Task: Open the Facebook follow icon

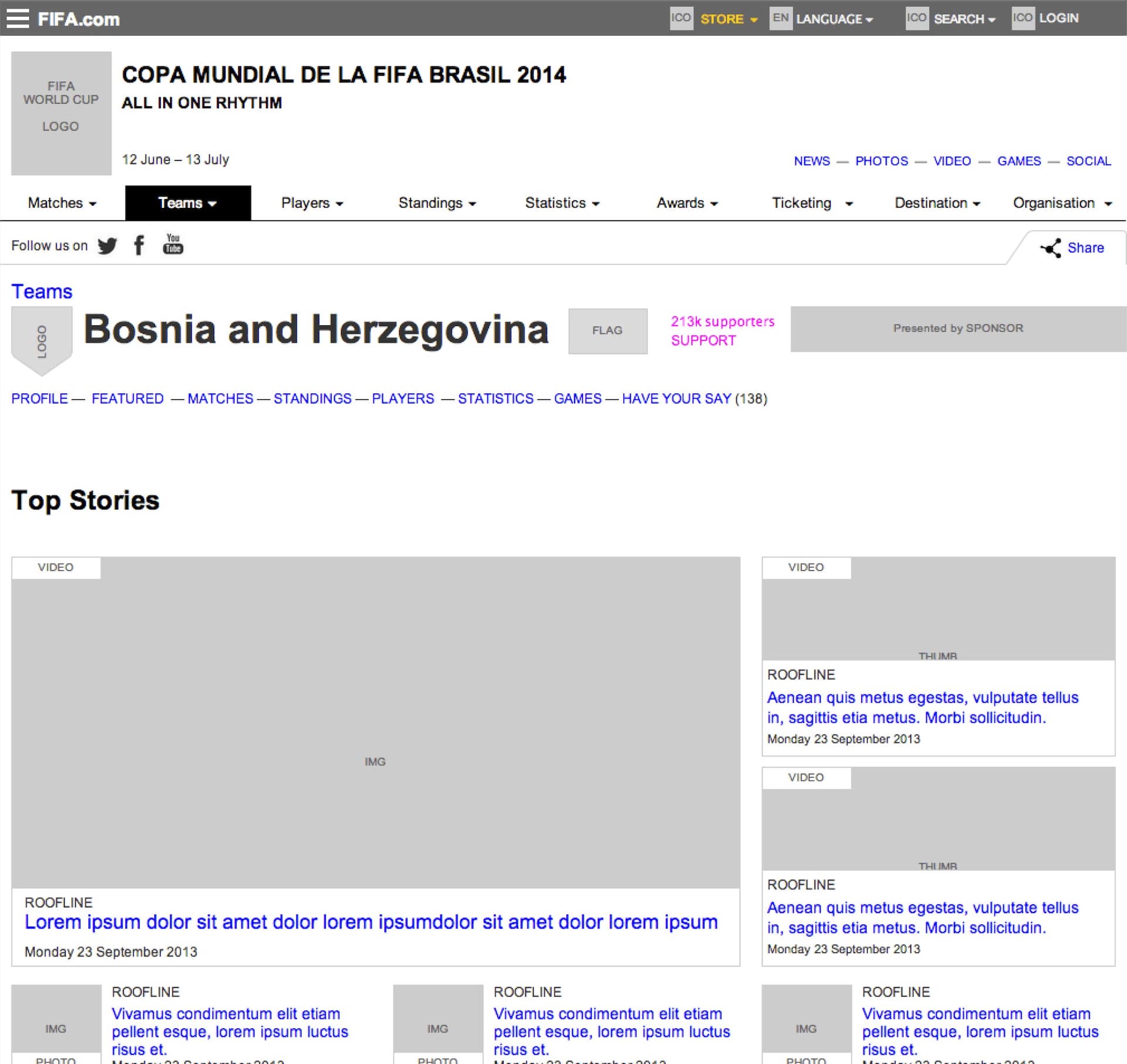Action: tap(139, 245)
